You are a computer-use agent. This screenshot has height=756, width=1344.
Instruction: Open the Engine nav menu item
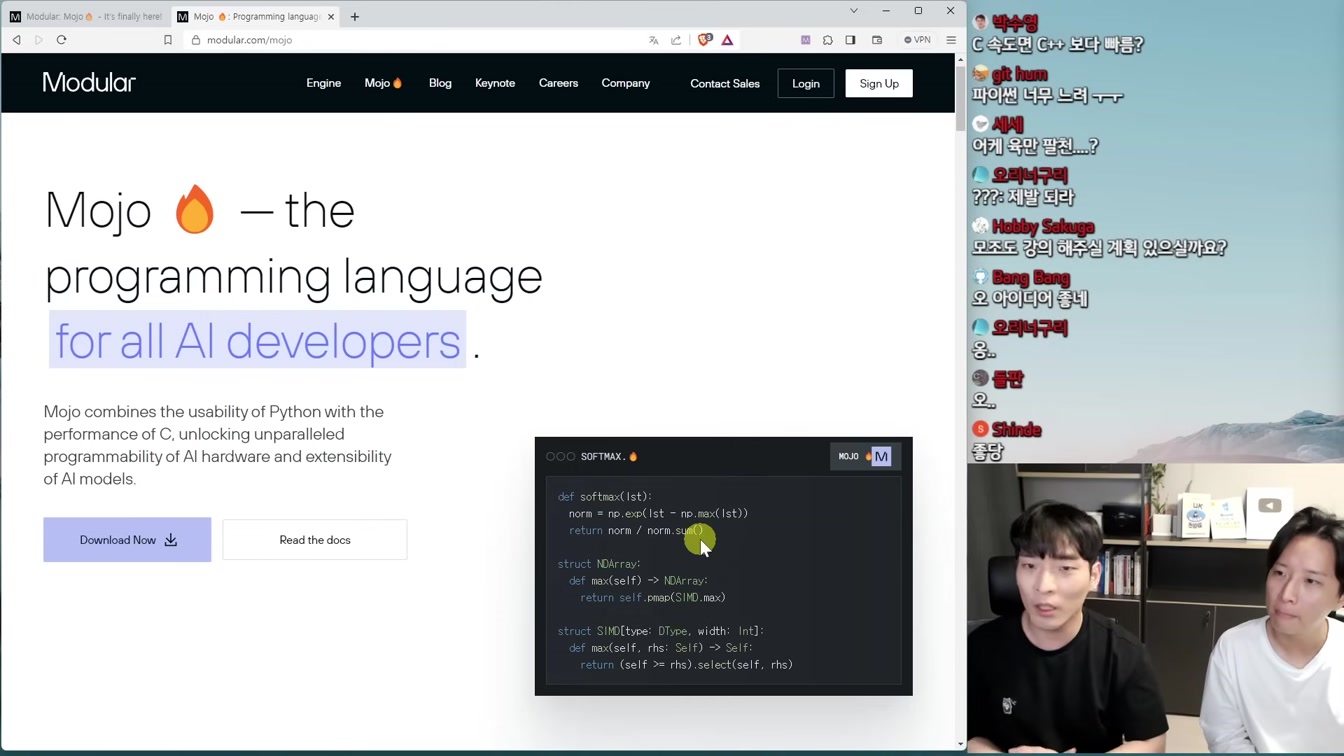click(x=324, y=83)
